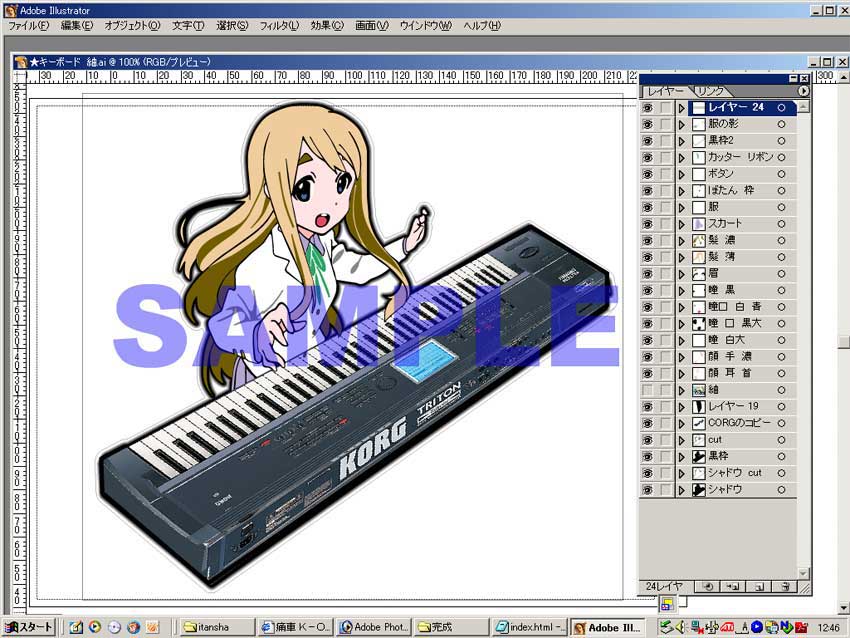
Task: Expand the シャドウ cut layer
Action: point(681,473)
